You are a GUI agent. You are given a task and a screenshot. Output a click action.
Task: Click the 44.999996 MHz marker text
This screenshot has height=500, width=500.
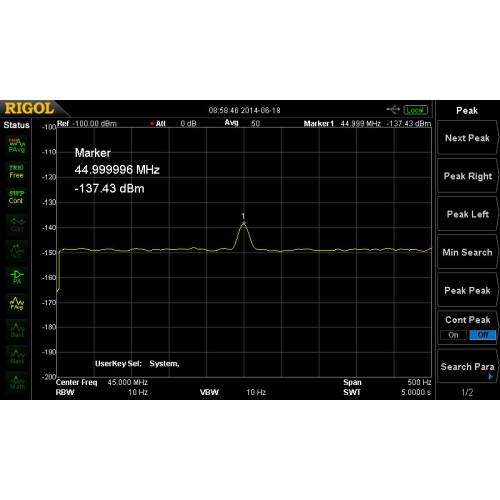(117, 170)
